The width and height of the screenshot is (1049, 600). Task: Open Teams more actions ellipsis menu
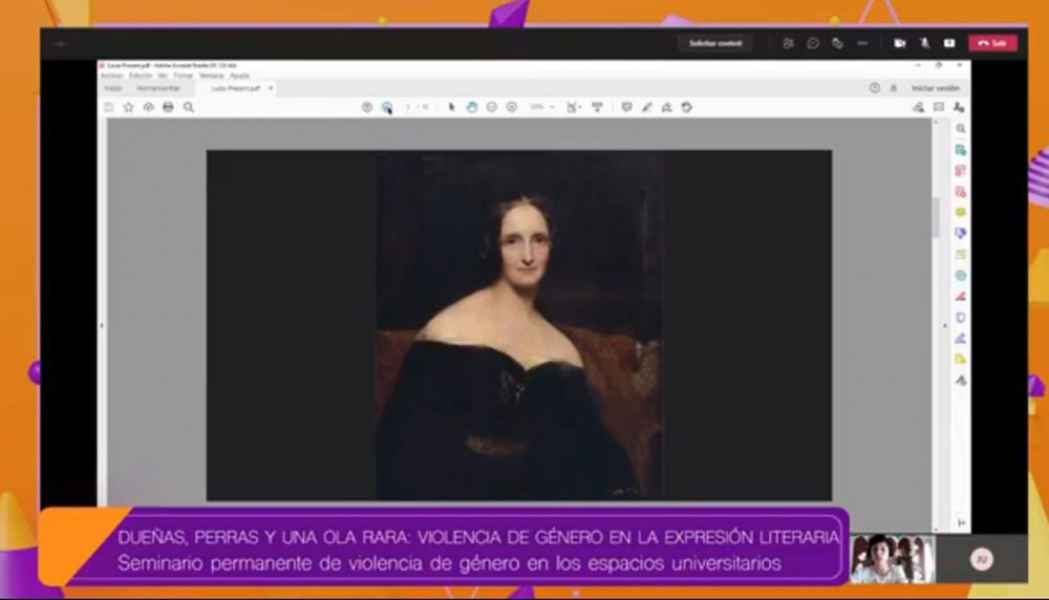(862, 43)
